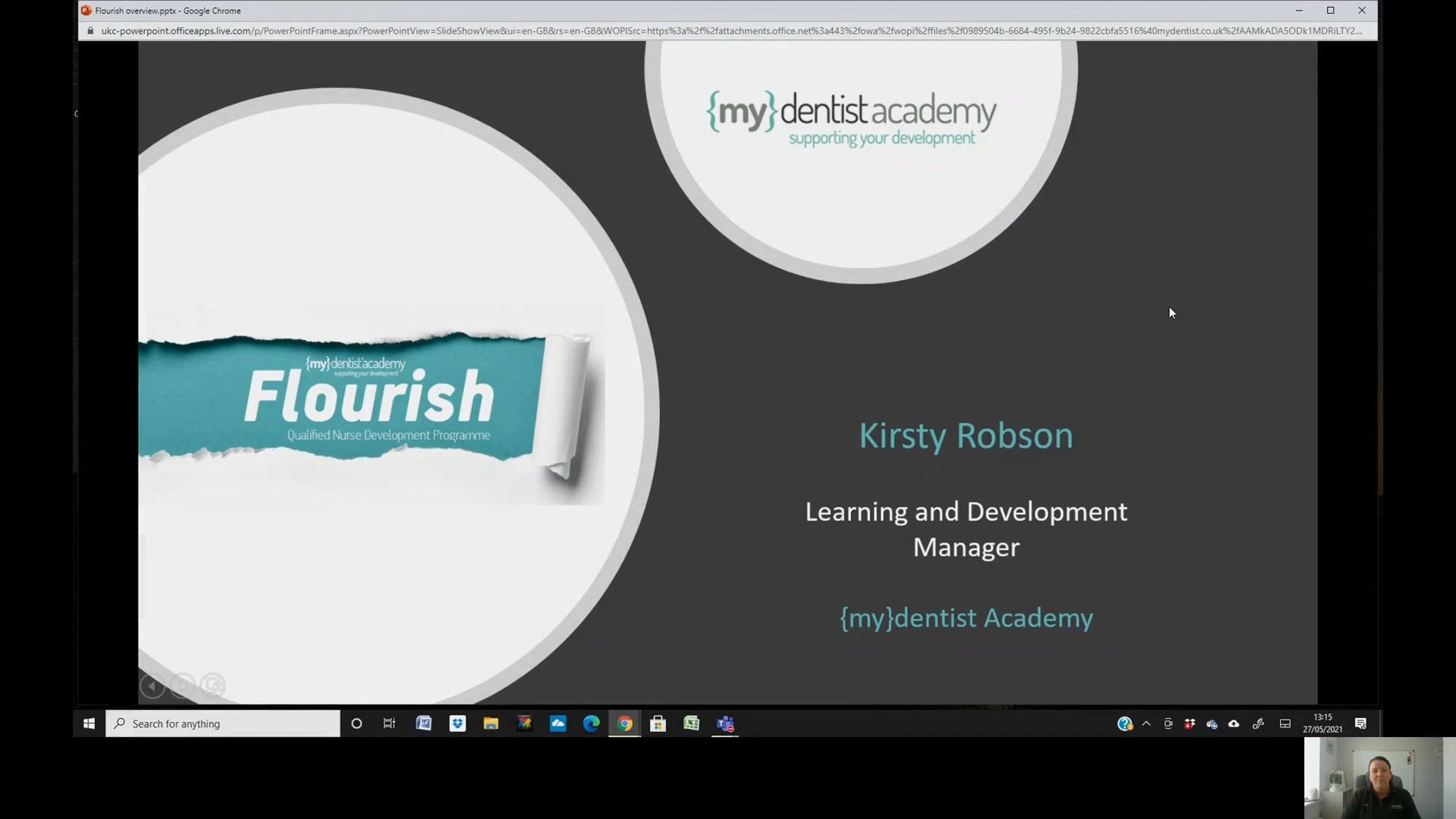
Task: Open the touchpad tray icon
Action: 1285,723
